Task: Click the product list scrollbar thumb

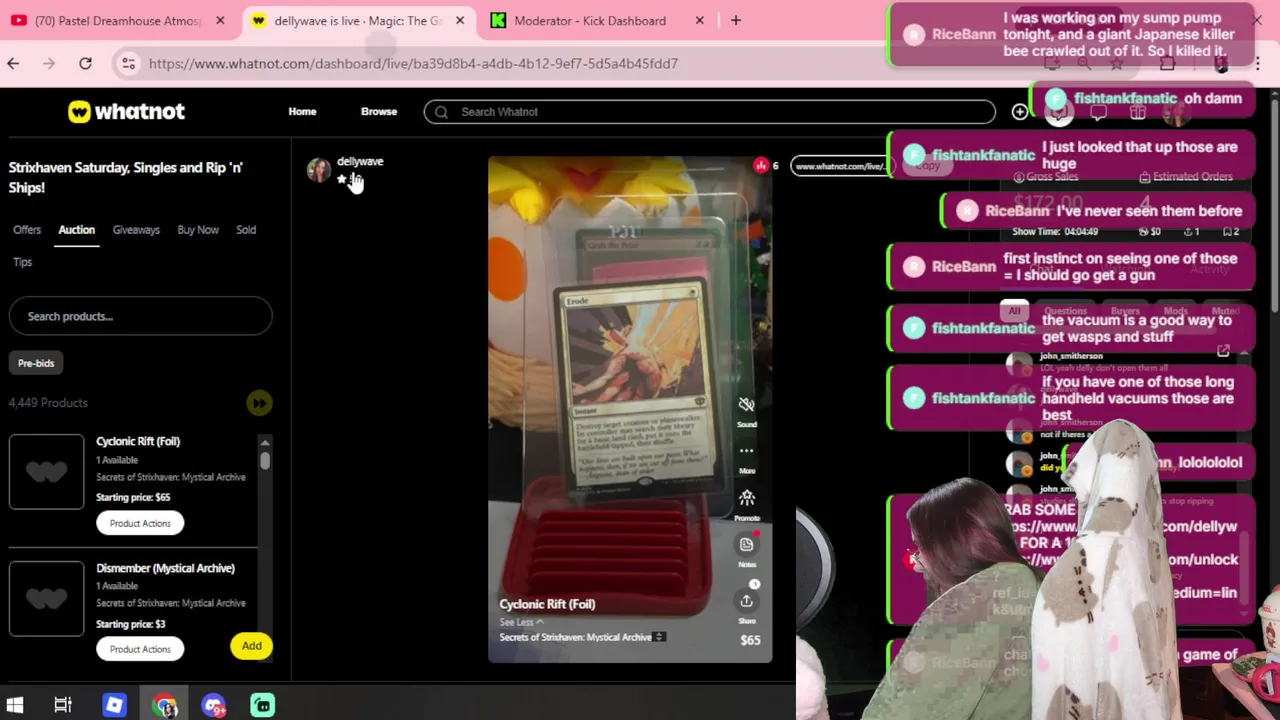Action: (265, 461)
